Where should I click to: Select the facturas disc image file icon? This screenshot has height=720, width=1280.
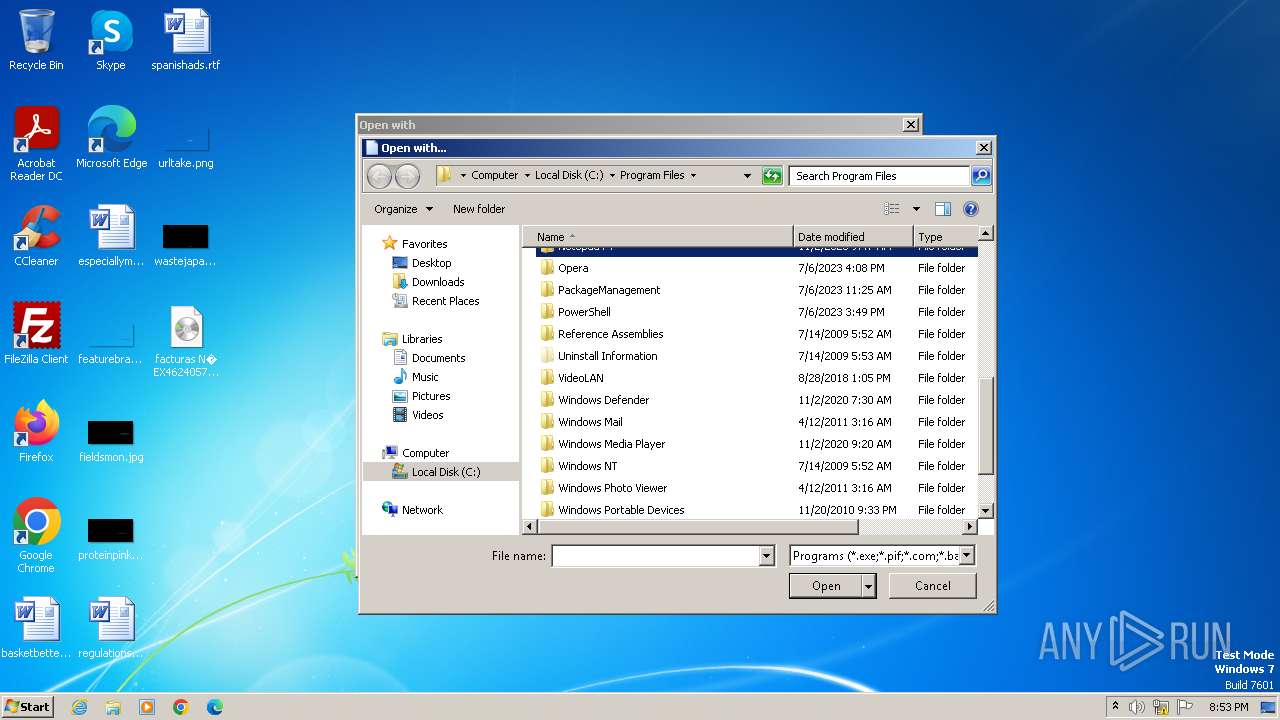tap(186, 328)
